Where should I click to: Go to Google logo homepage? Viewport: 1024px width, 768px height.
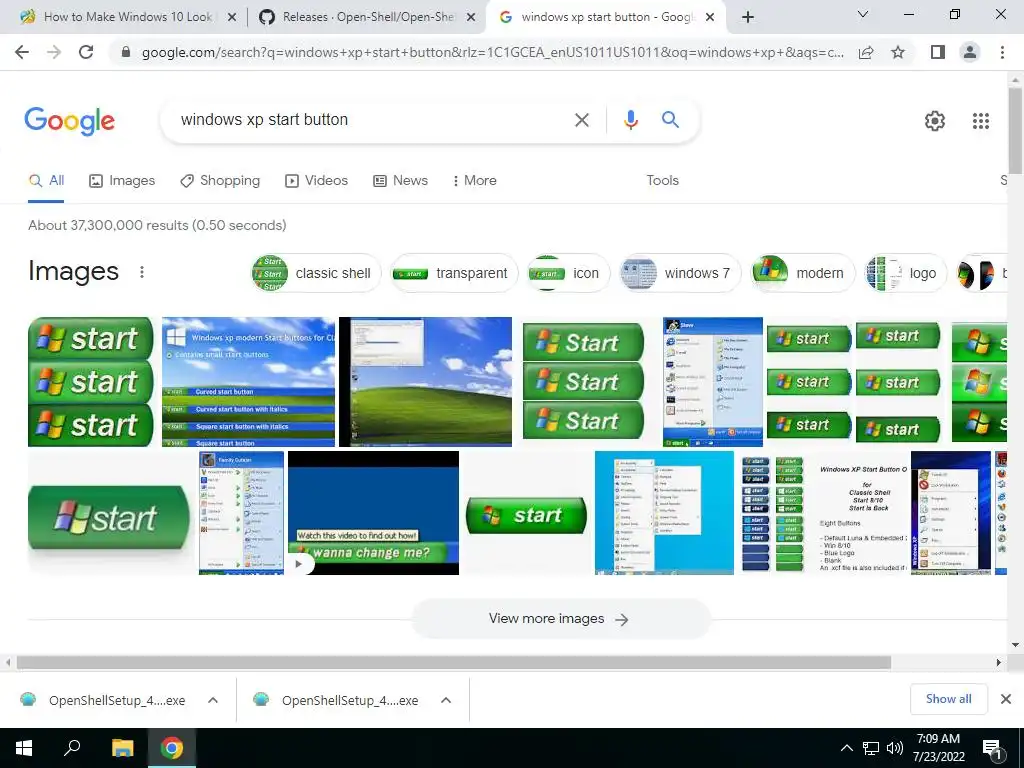coord(69,121)
